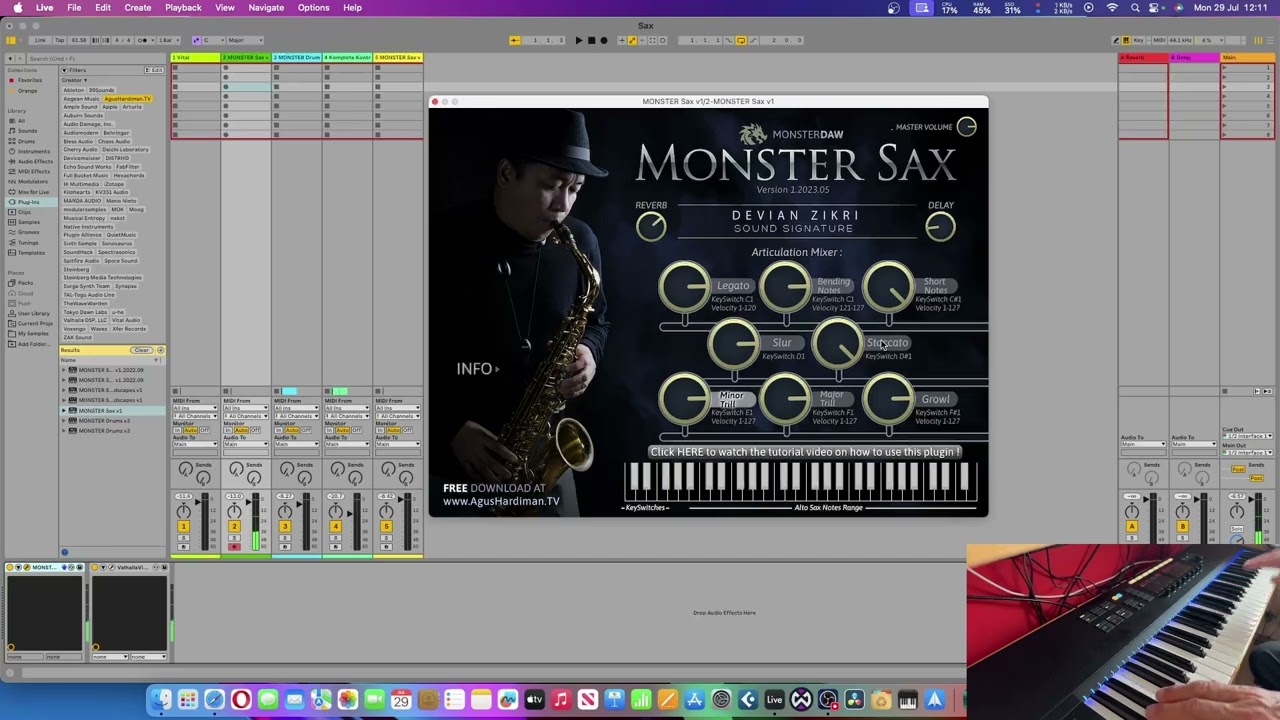Click the transport Record button

tap(603, 40)
